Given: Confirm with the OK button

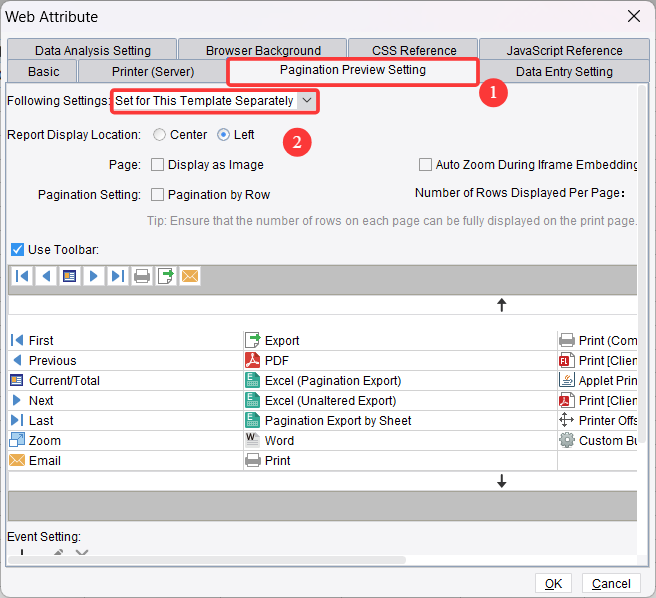Looking at the screenshot, I should 553,583.
